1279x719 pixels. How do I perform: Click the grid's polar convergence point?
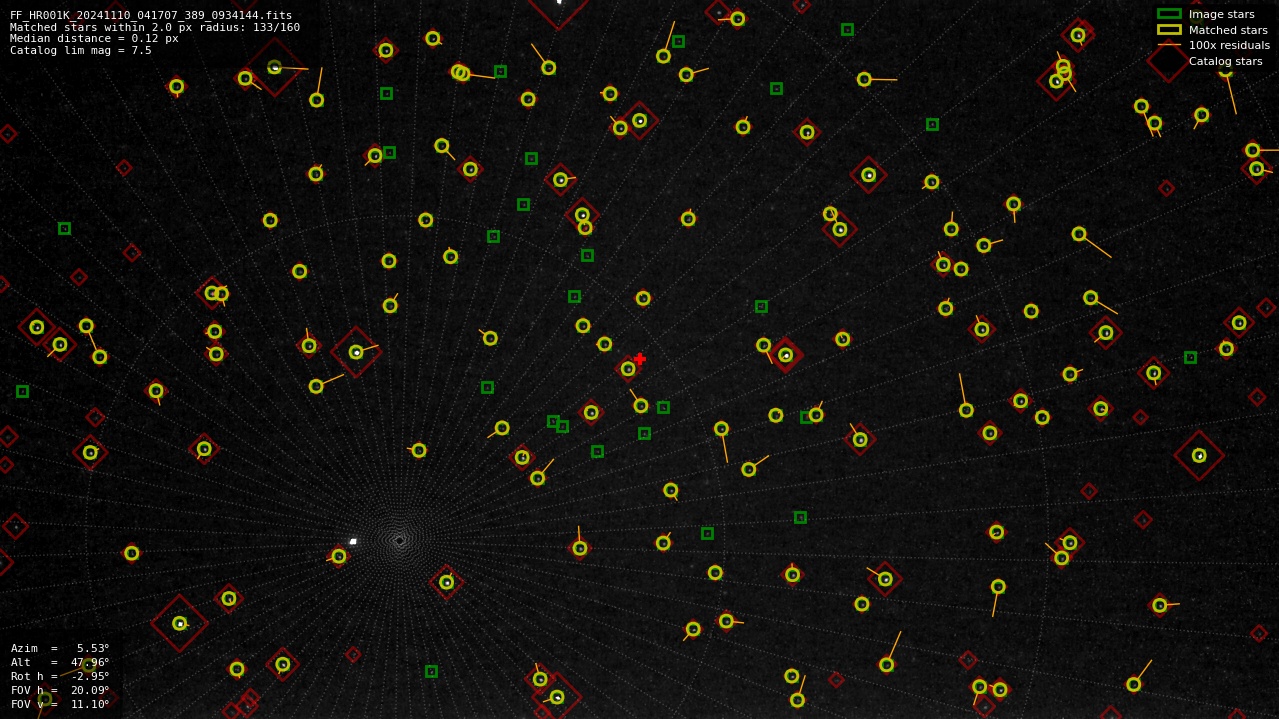[399, 540]
